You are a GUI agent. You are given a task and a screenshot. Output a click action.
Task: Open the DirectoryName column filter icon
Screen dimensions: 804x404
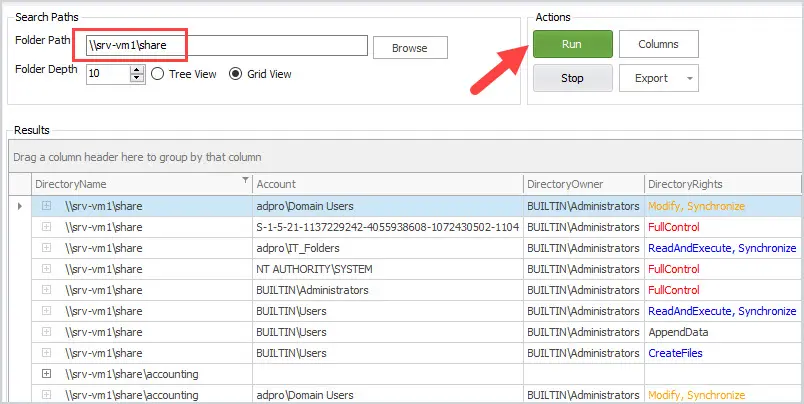pyautogui.click(x=246, y=179)
